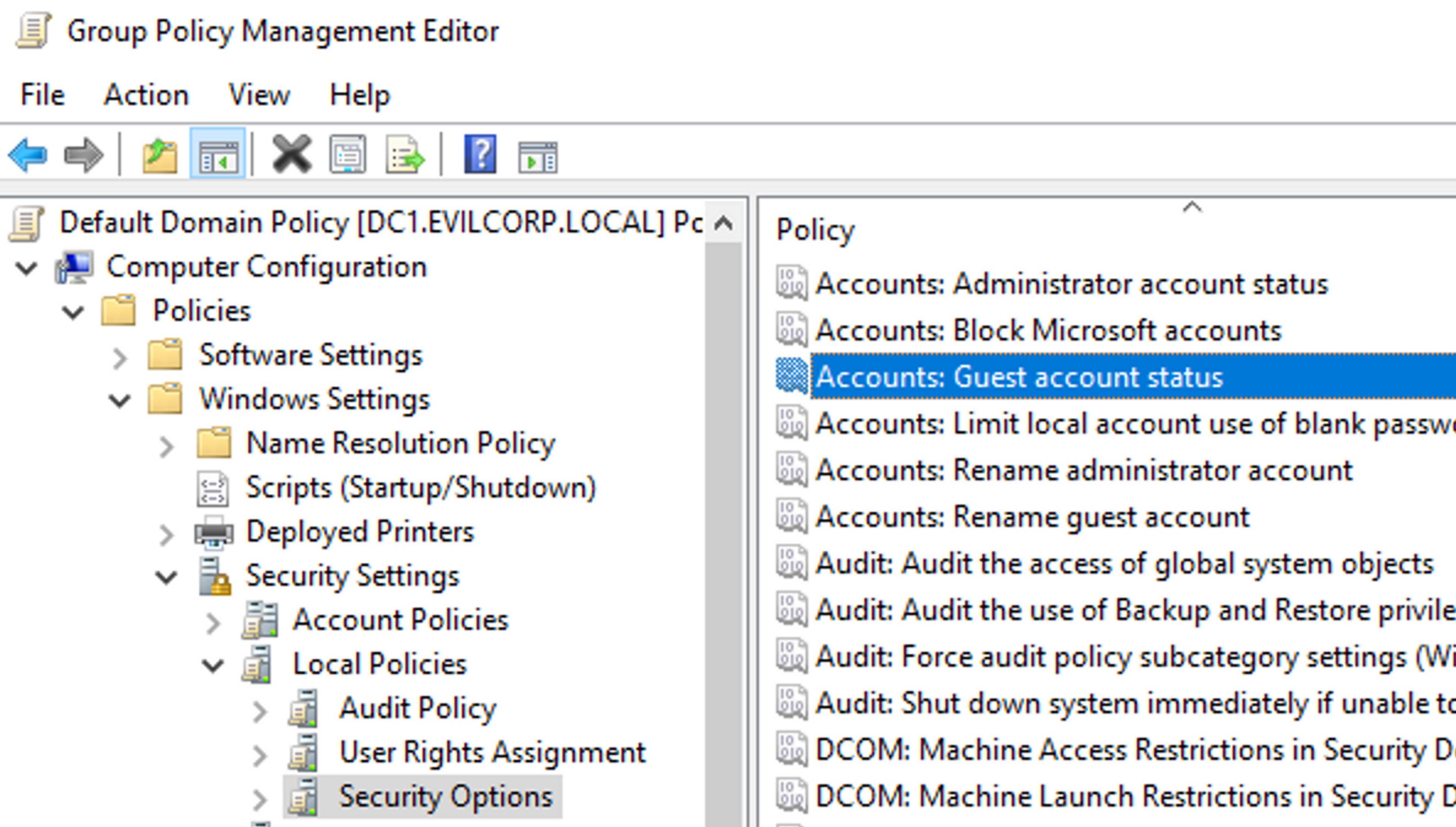Click the blue Back arrow toolbar icon
The height and width of the screenshot is (827, 1456).
27,155
